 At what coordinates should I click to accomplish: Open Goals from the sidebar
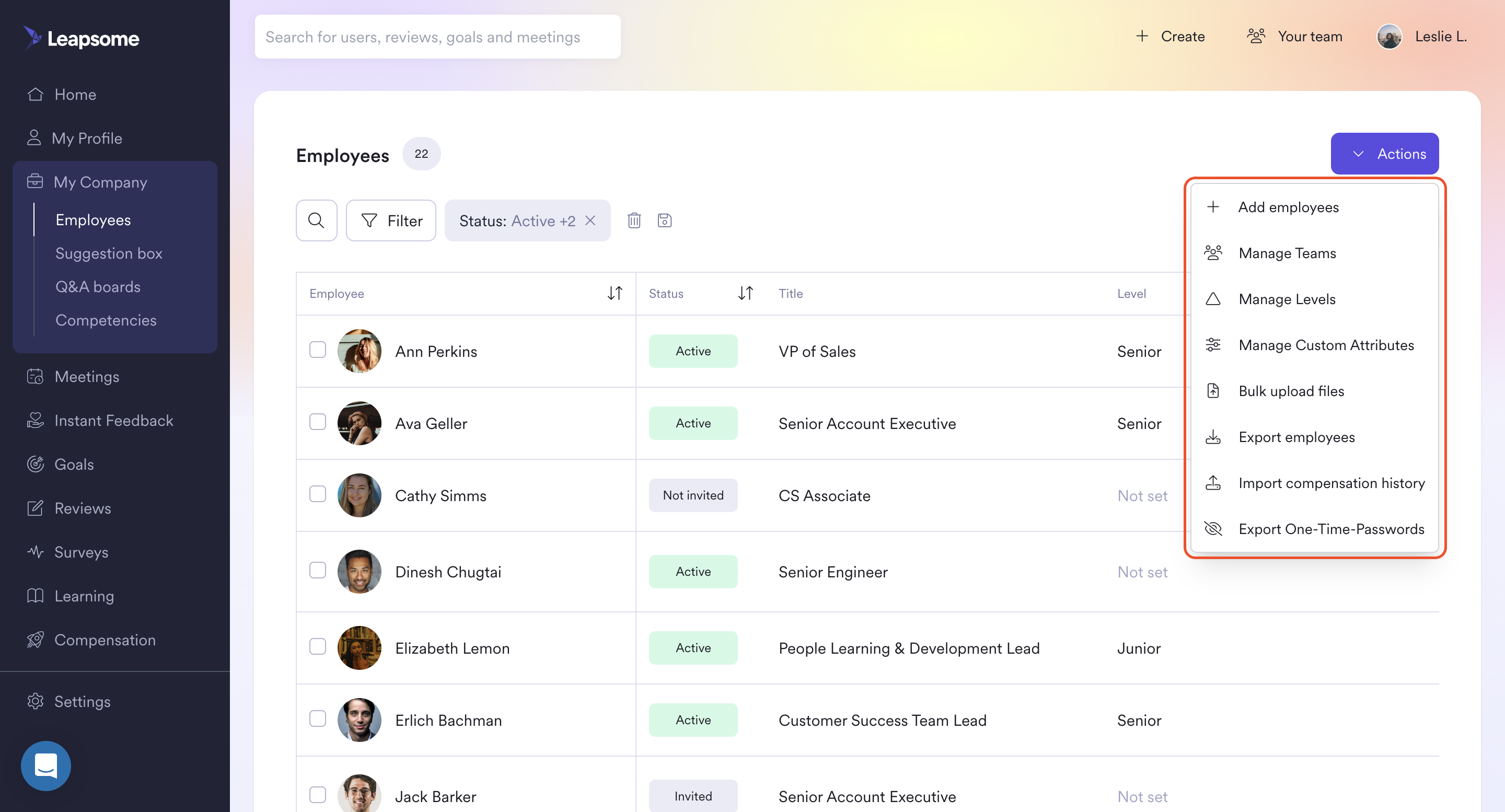[74, 465]
